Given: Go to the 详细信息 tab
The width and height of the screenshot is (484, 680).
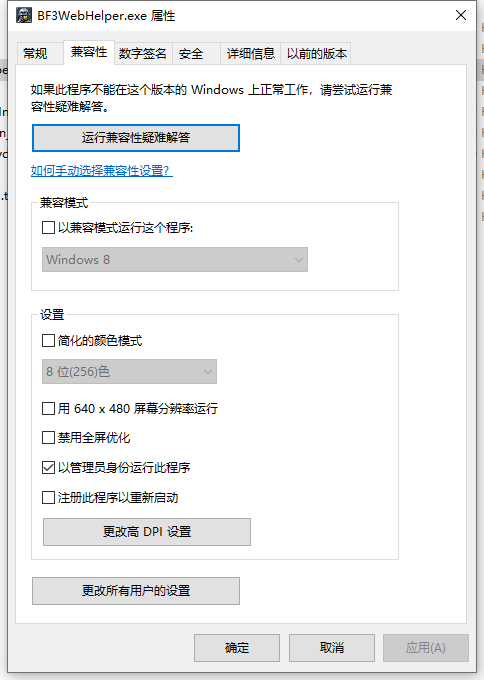Looking at the screenshot, I should [251, 53].
